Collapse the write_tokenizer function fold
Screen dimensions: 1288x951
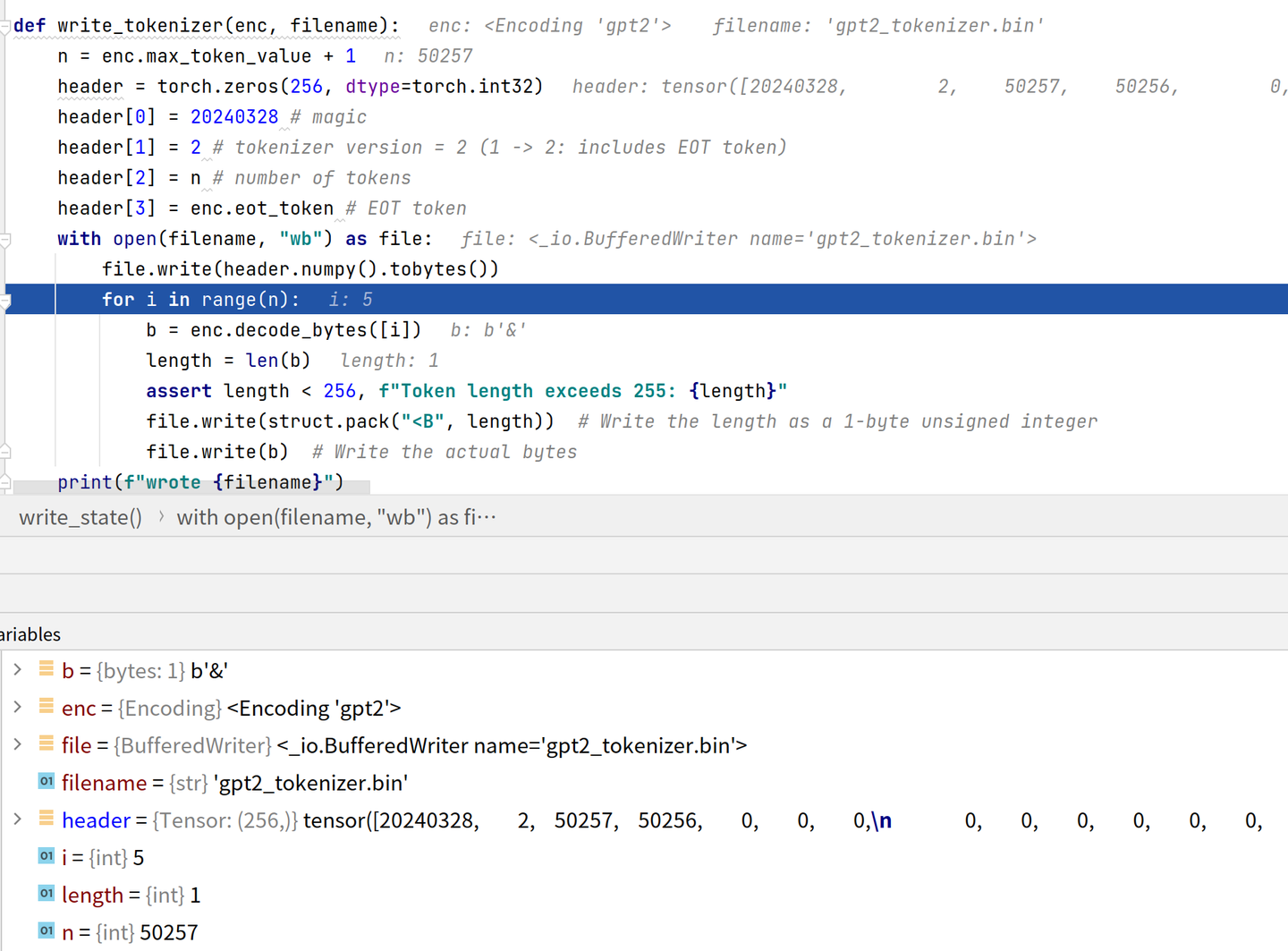click(5, 27)
